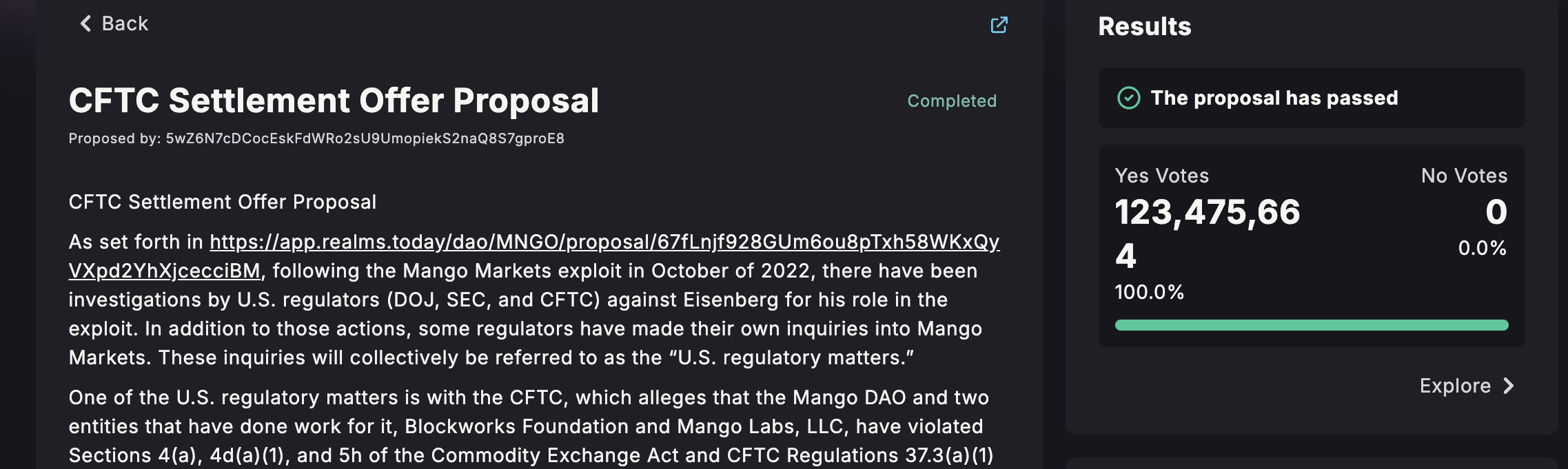Click the green vote progress bar

tap(1311, 325)
